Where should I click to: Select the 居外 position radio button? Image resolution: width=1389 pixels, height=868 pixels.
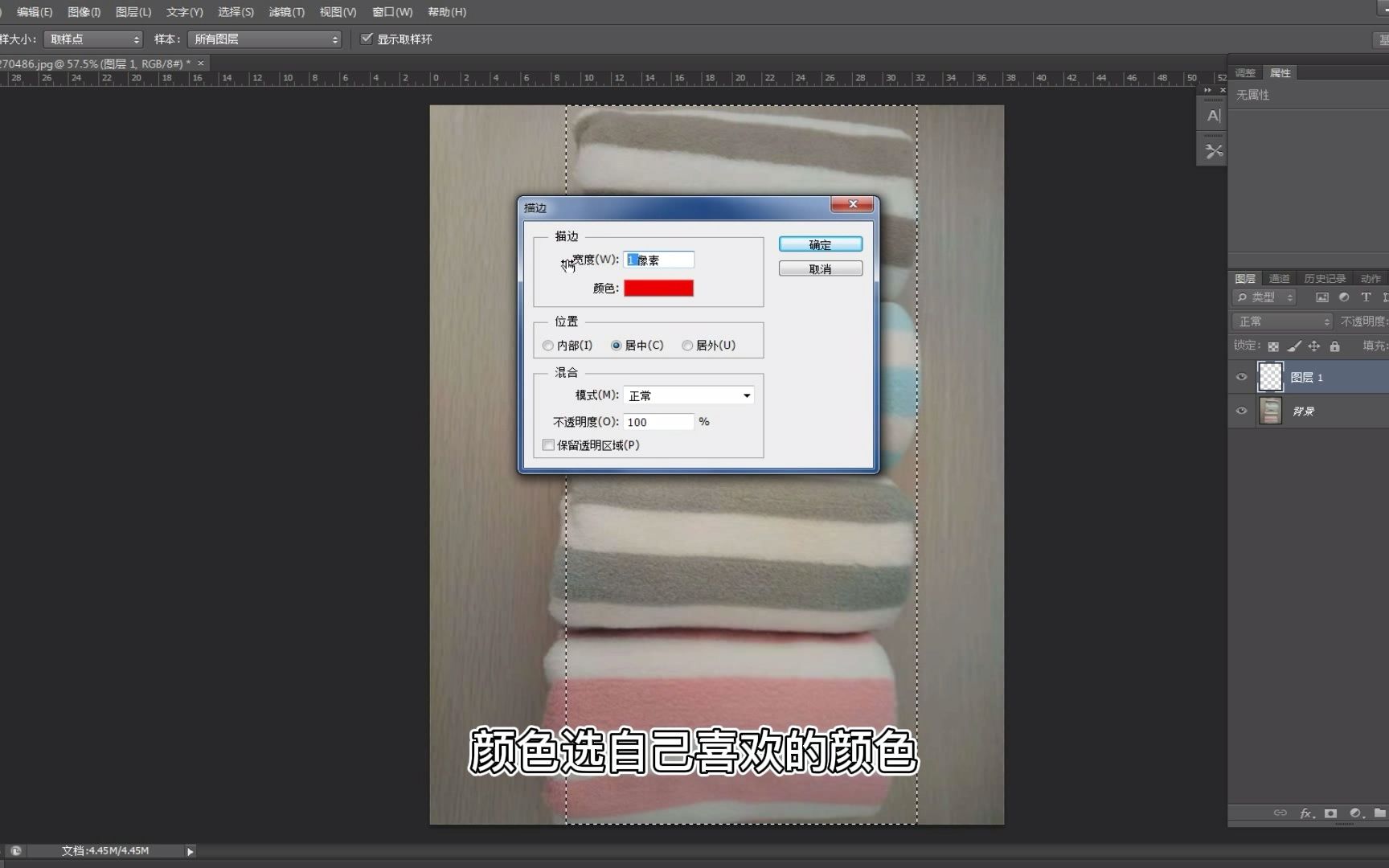(688, 345)
